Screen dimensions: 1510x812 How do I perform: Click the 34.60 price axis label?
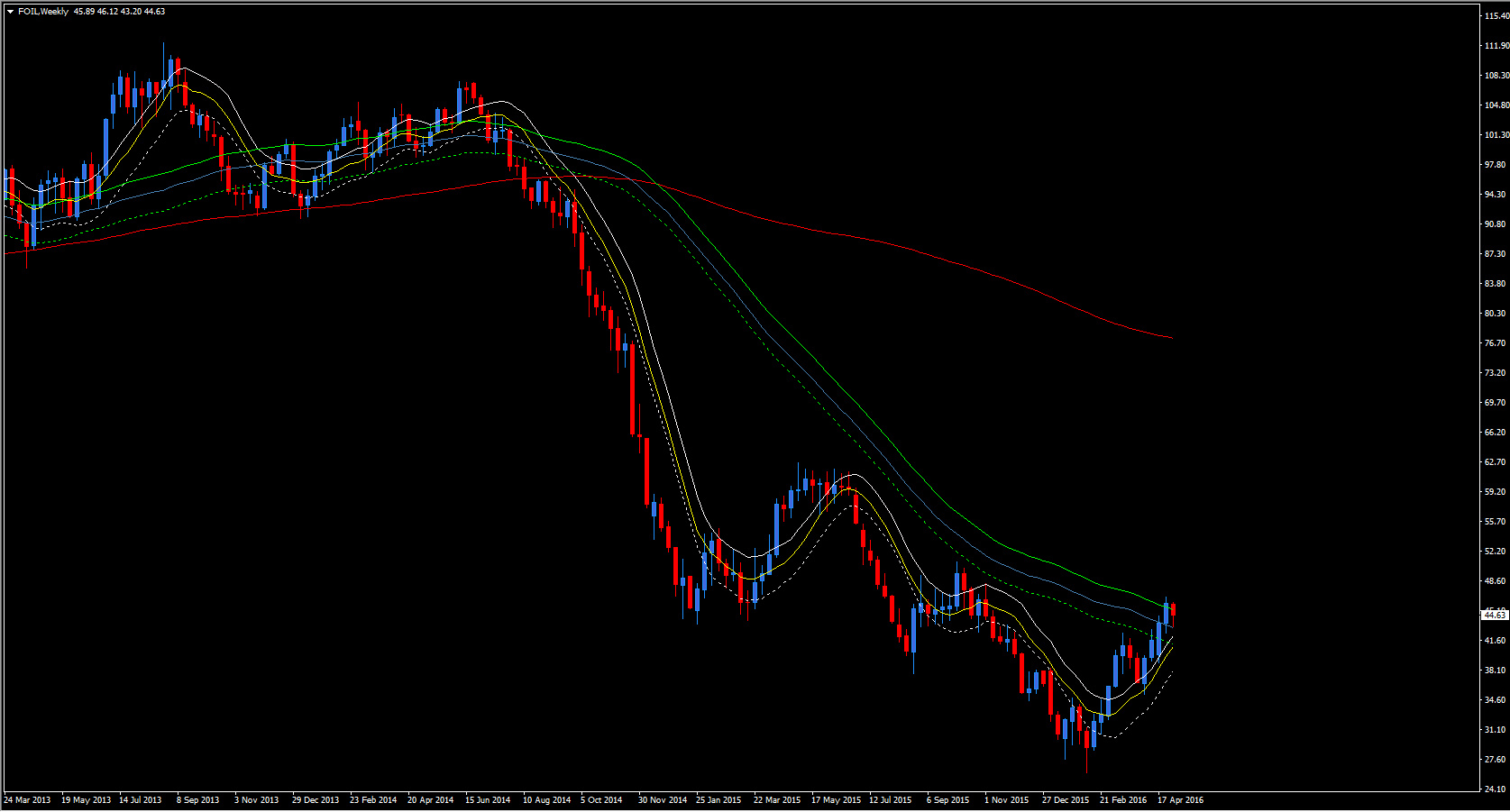point(1496,700)
